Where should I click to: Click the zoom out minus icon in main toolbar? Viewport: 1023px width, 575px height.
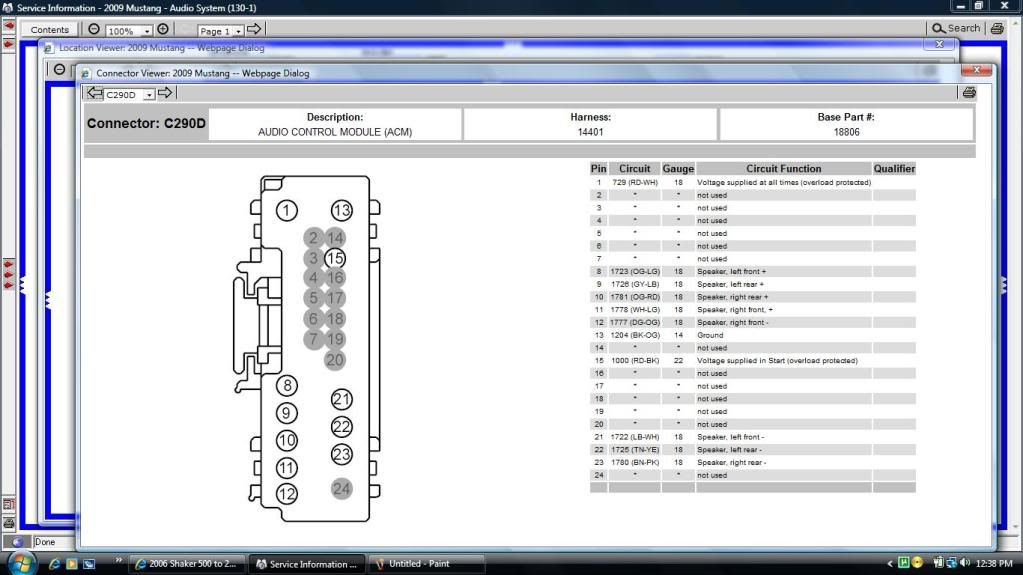point(94,30)
